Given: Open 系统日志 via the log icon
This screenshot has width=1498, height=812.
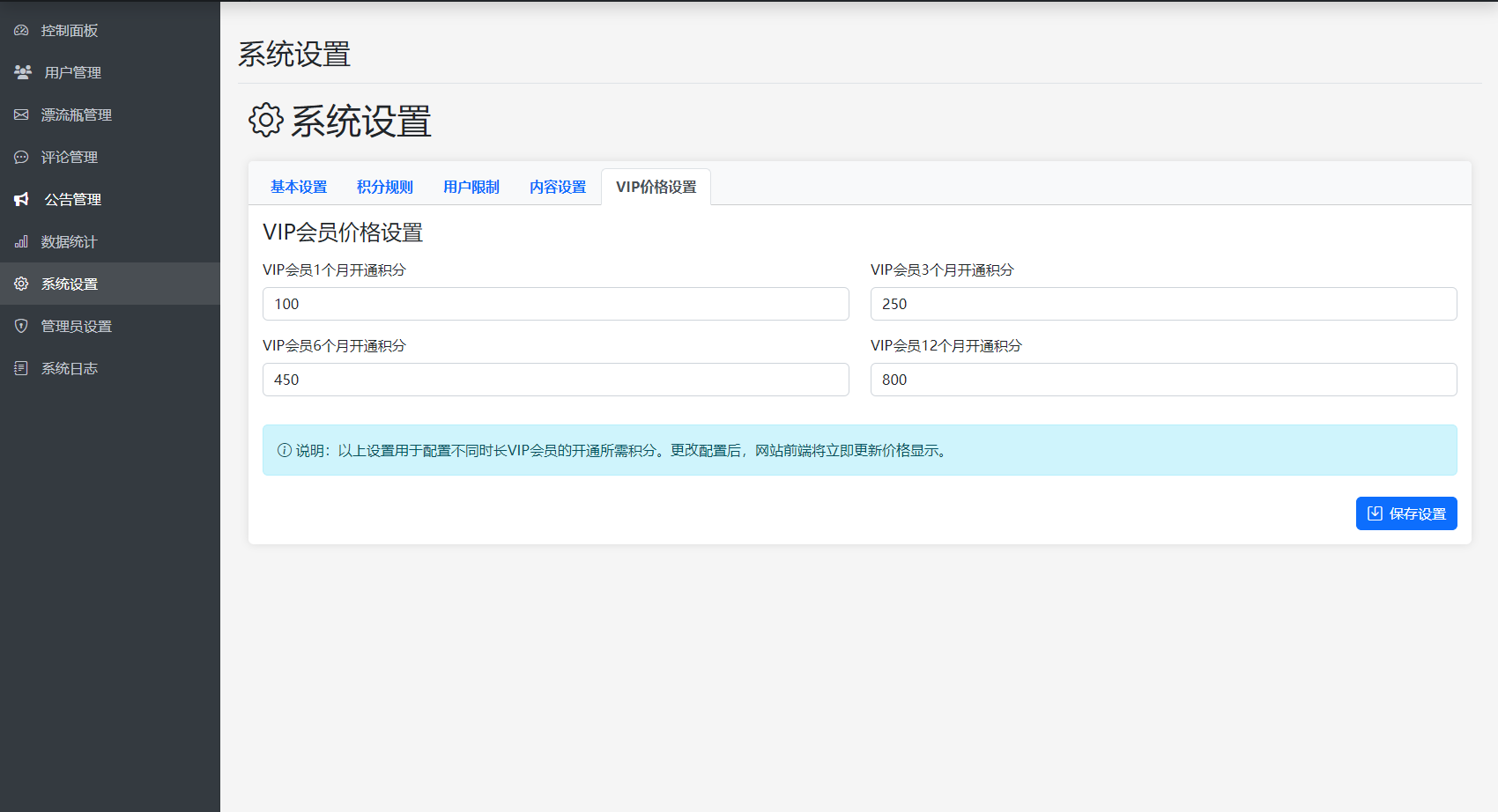Looking at the screenshot, I should [21, 368].
